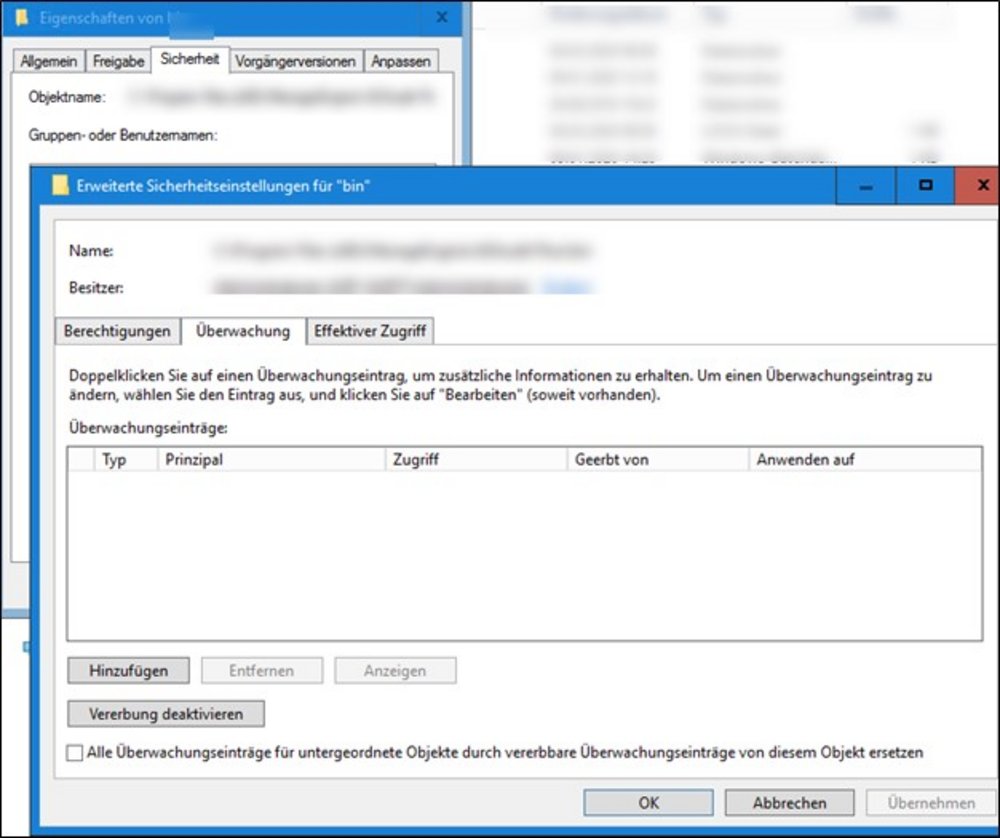Cancel using the Abbrechen button

(x=789, y=803)
